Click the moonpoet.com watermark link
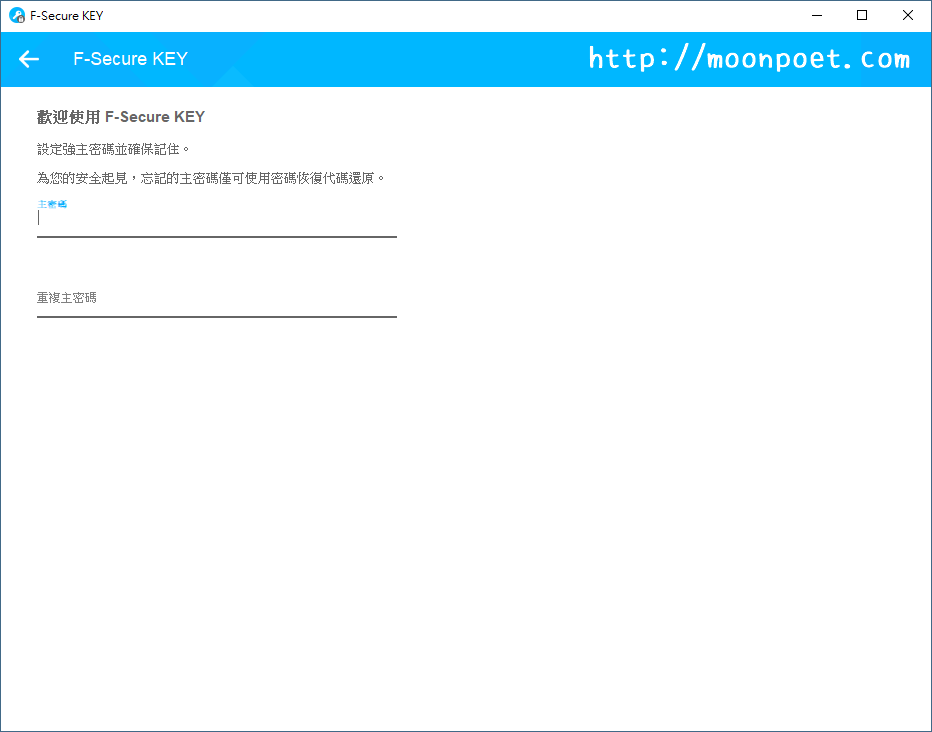Image resolution: width=932 pixels, height=732 pixels. [x=750, y=58]
